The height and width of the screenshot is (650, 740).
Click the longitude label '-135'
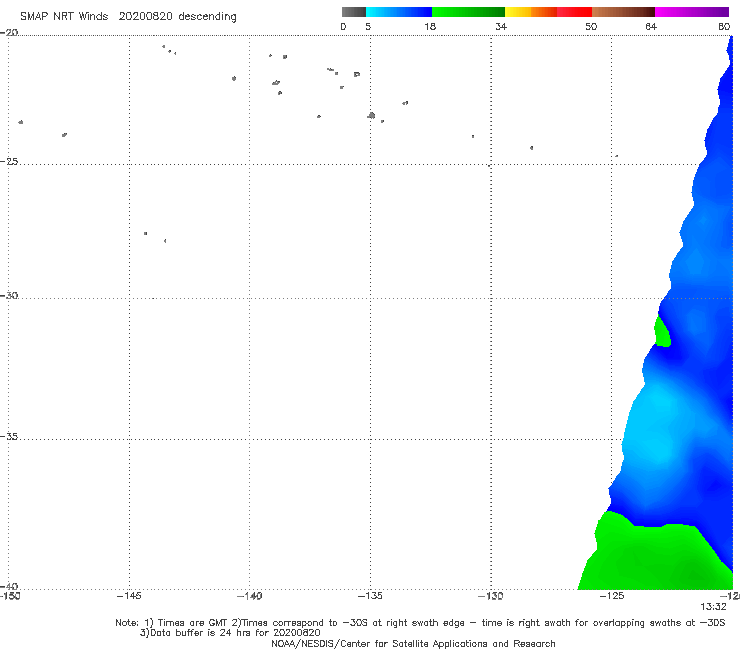(370, 596)
